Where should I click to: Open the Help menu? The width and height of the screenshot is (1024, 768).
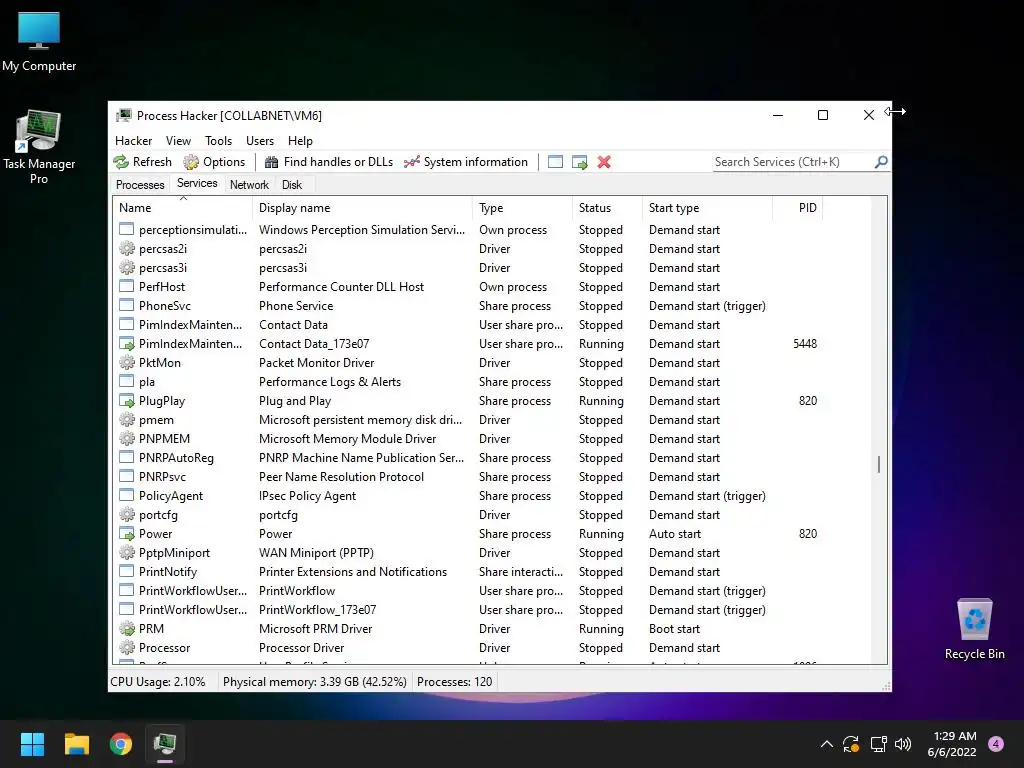300,141
